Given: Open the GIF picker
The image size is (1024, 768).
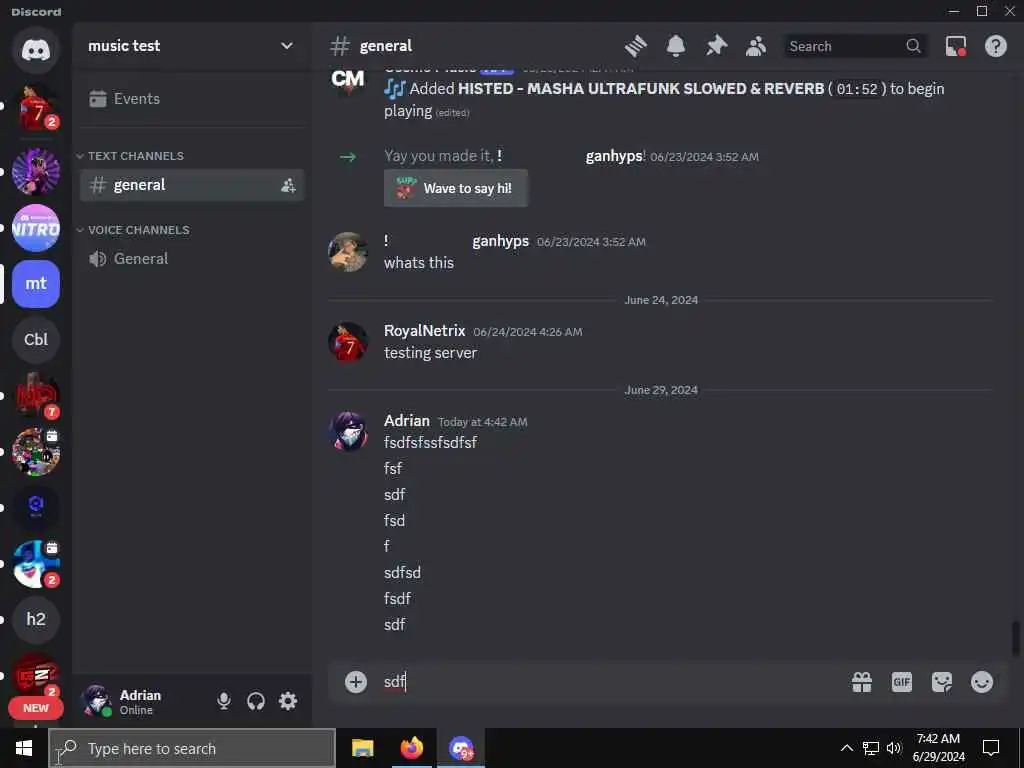Looking at the screenshot, I should (901, 682).
